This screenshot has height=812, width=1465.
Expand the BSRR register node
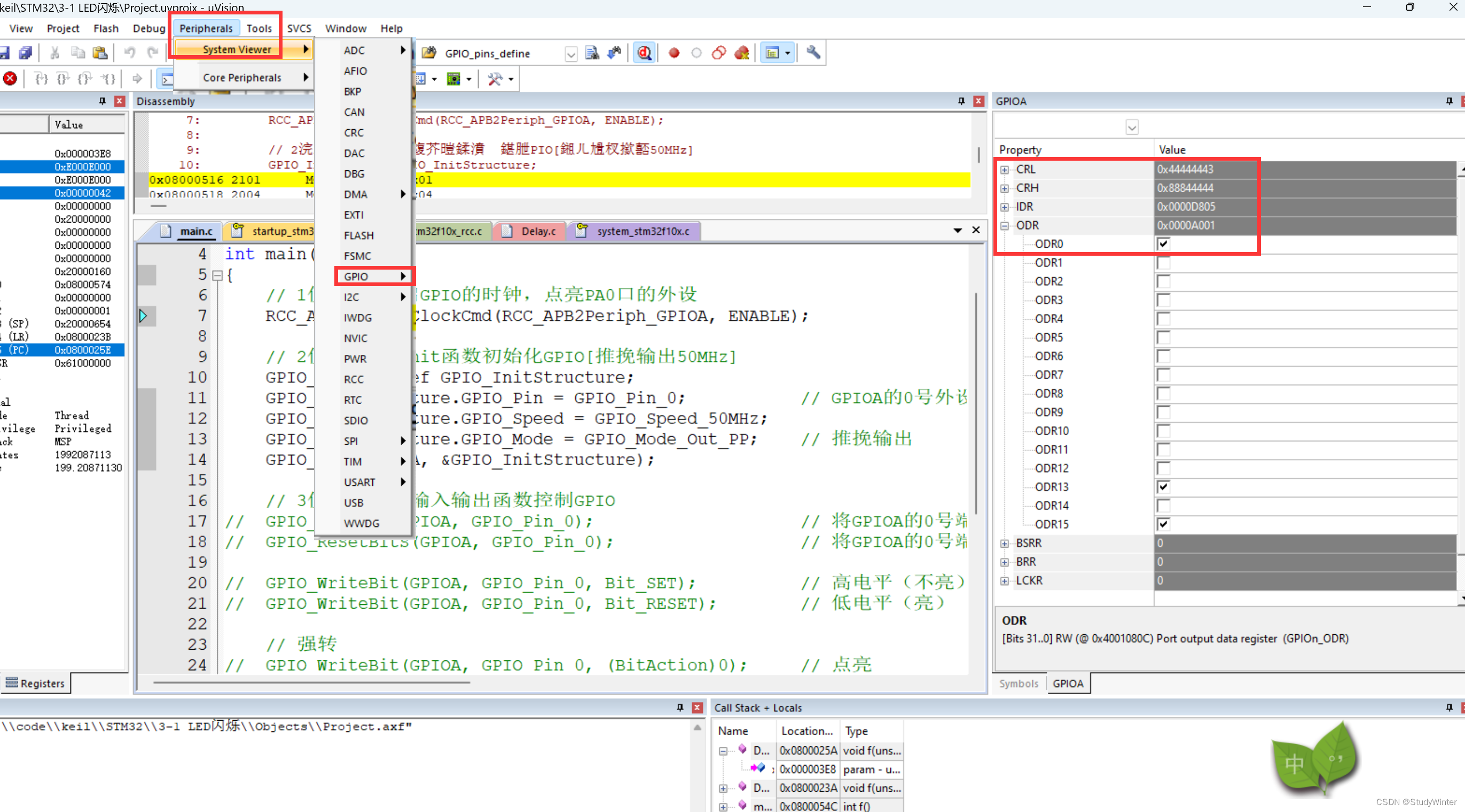(x=1004, y=543)
